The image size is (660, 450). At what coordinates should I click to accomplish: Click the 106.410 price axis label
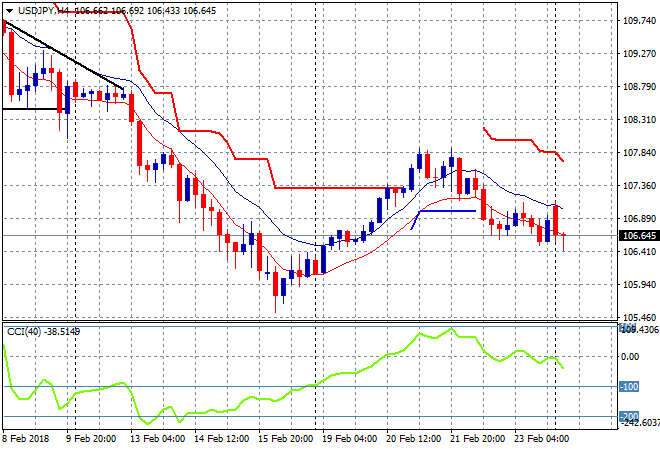tap(639, 252)
